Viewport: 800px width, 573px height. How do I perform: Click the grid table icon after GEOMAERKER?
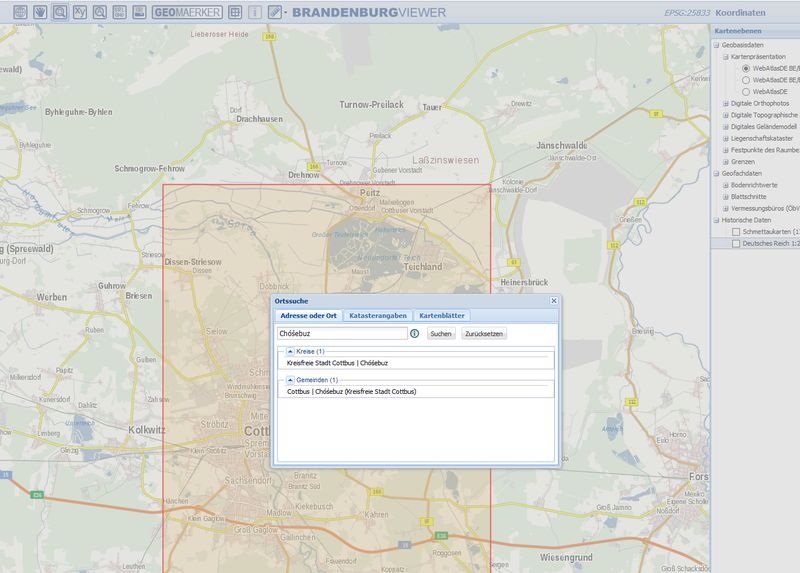[235, 12]
